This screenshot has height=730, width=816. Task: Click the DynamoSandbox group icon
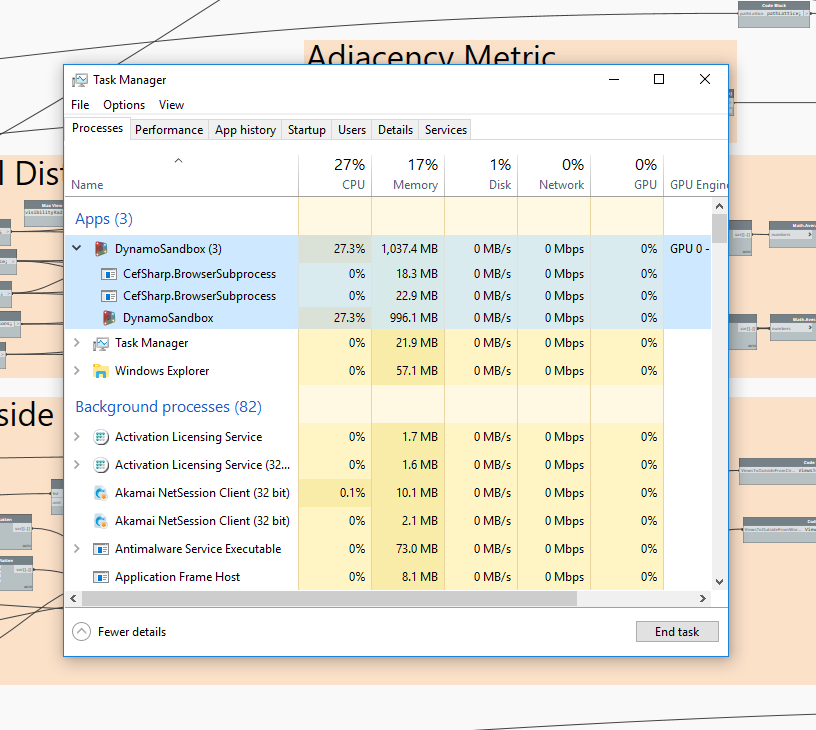(x=101, y=248)
